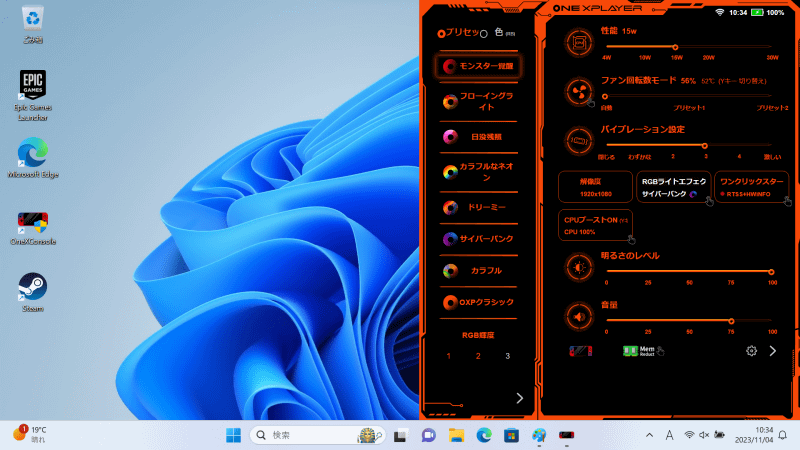
Task: Click the brightness level slider handle
Action: [771, 272]
